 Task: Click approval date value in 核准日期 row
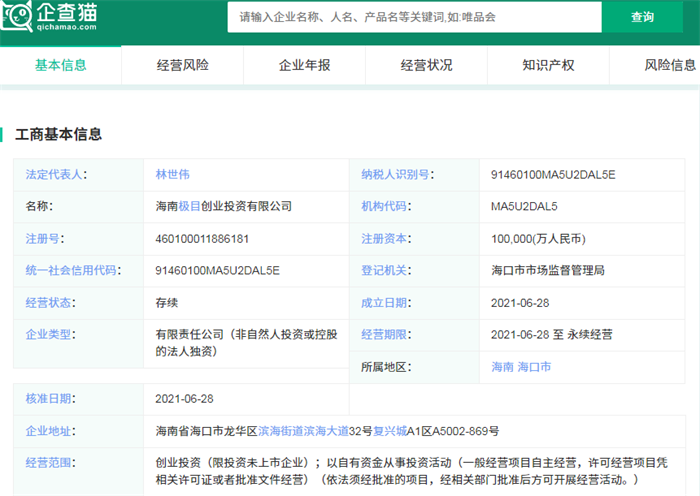click(184, 399)
